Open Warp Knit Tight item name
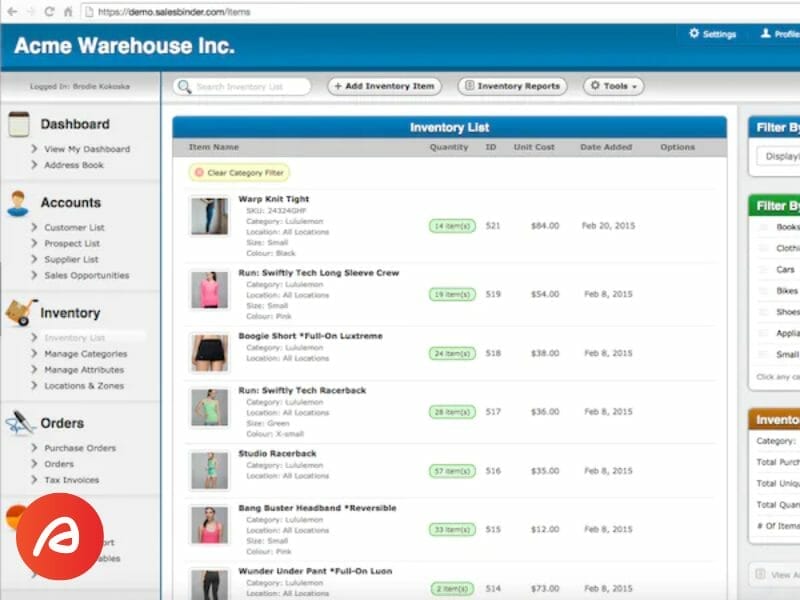The image size is (800, 600). [x=273, y=199]
